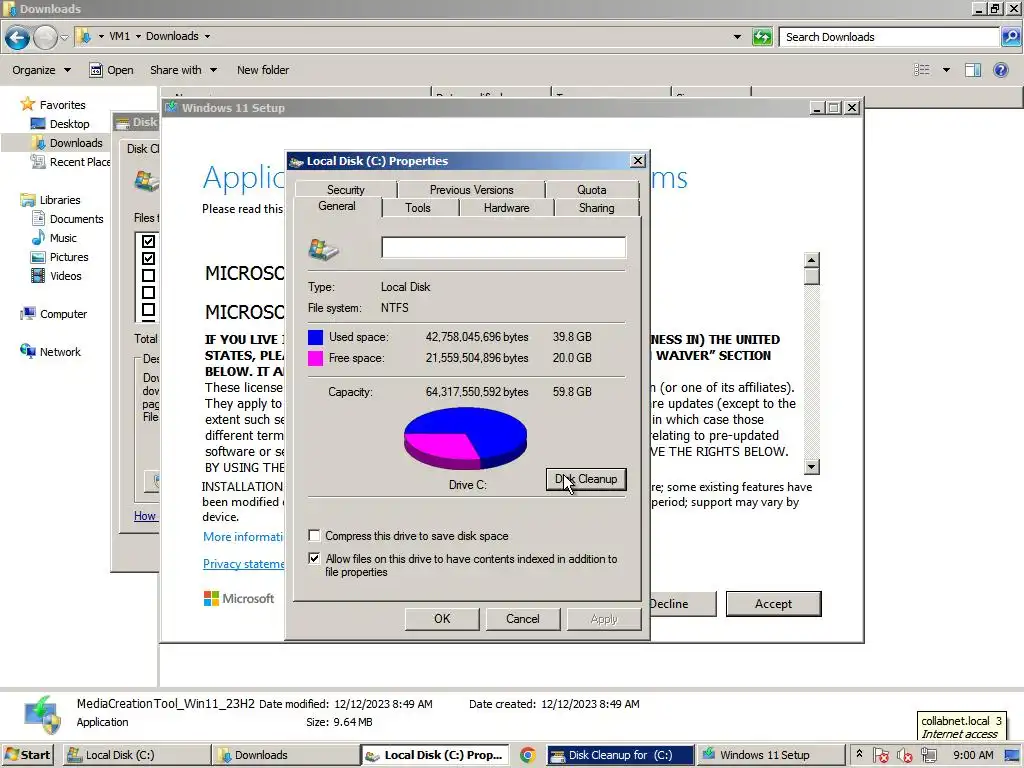The width and height of the screenshot is (1024, 768).
Task: Click the muted volume tray icon
Action: 904,755
